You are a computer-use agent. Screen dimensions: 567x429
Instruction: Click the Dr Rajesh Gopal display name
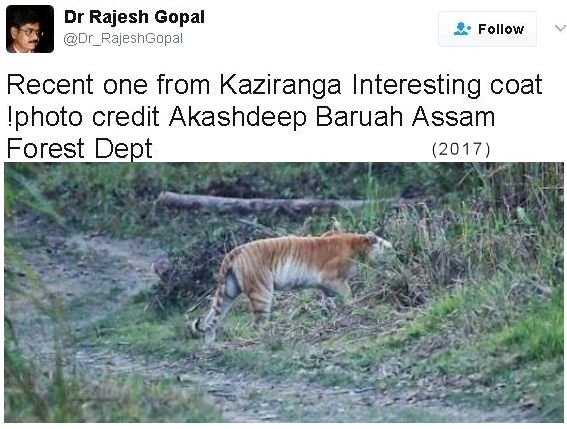point(134,17)
